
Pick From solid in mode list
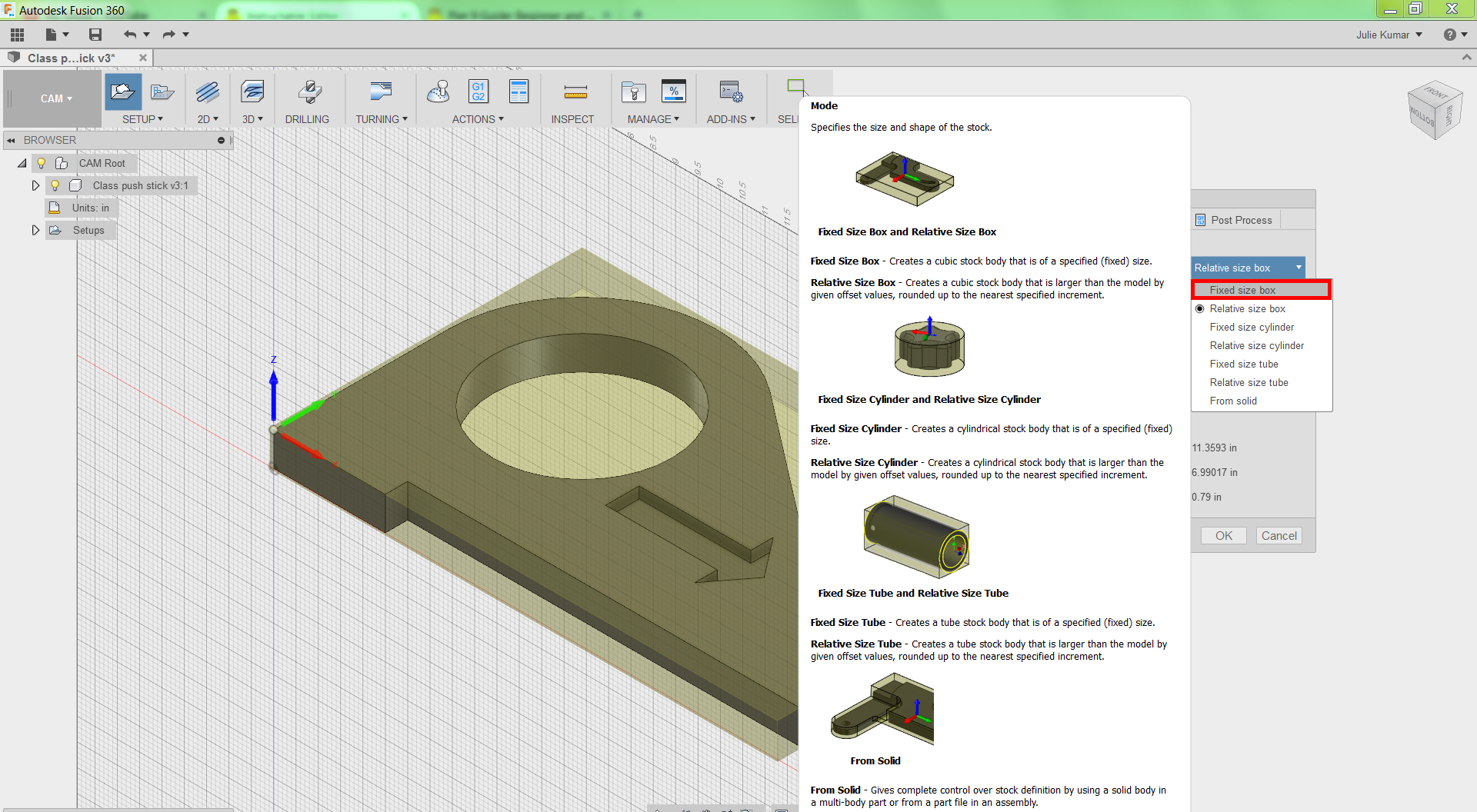coord(1233,401)
